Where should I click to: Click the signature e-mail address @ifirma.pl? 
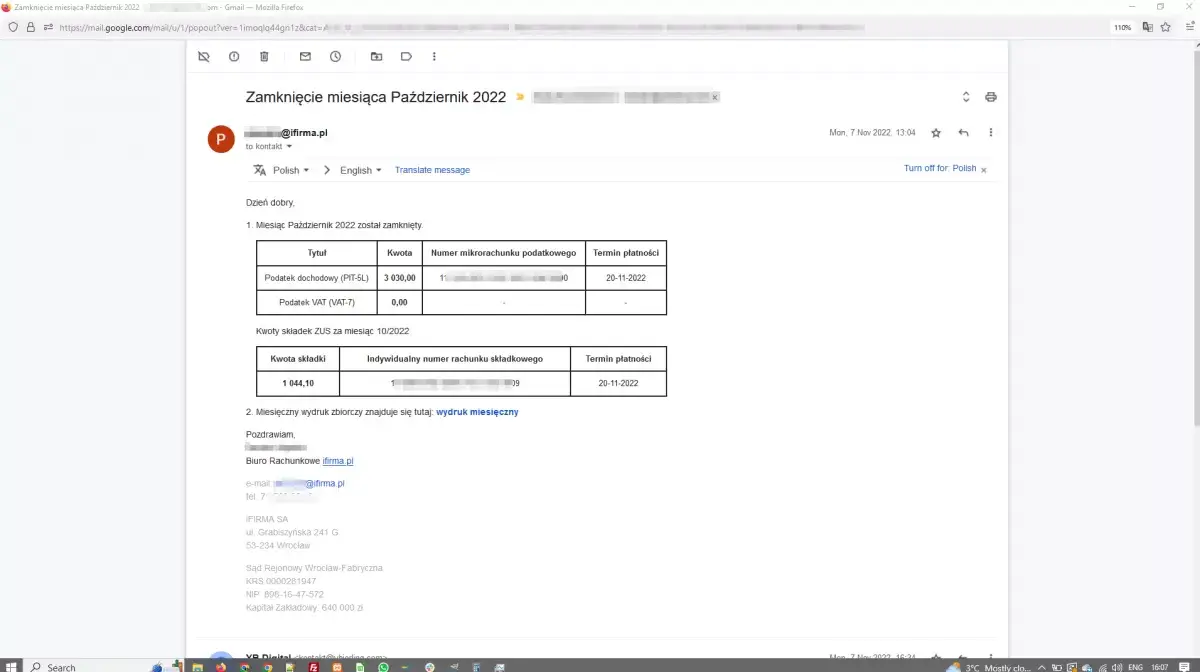pyautogui.click(x=309, y=483)
